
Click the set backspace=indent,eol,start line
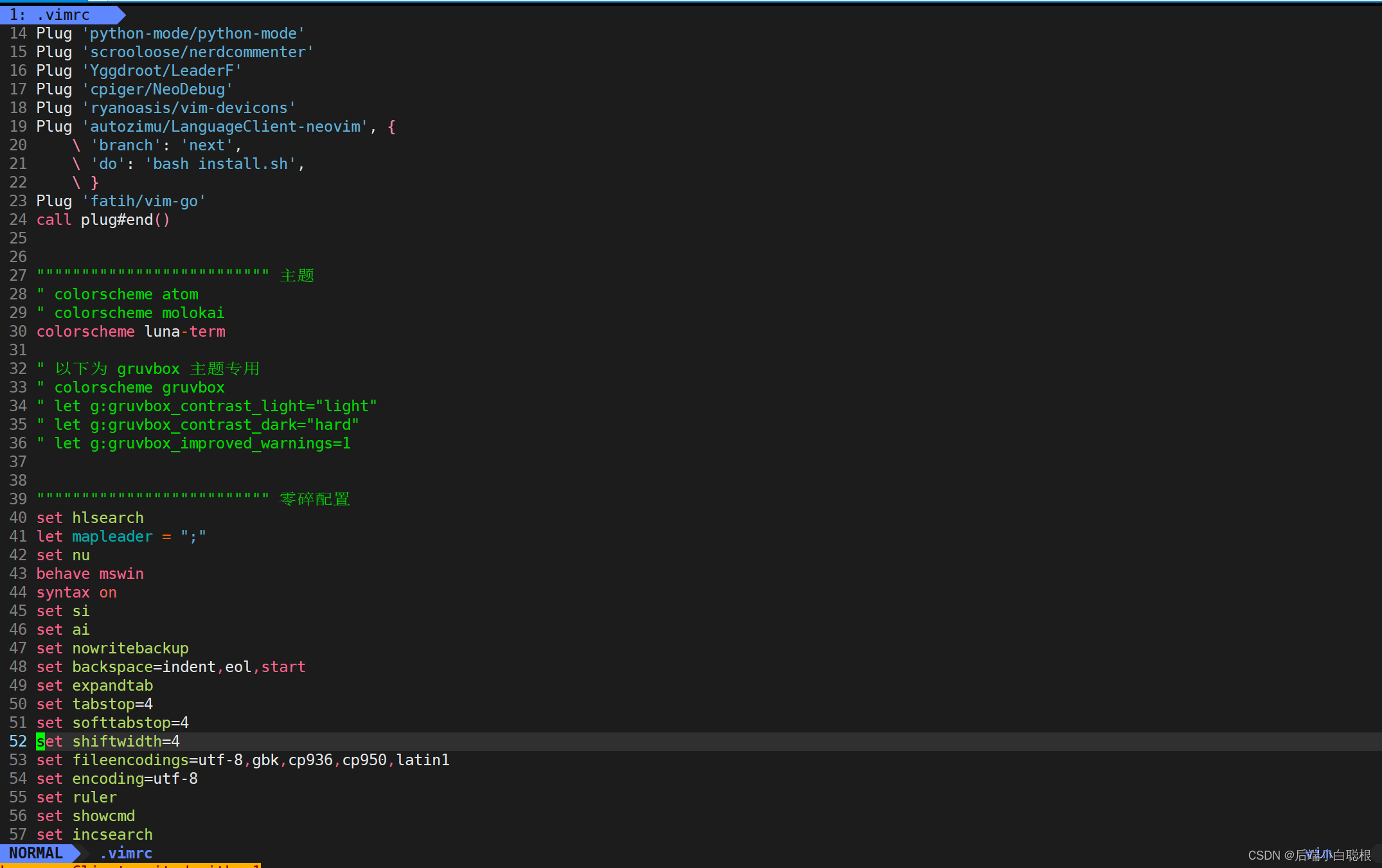pyautogui.click(x=171, y=667)
